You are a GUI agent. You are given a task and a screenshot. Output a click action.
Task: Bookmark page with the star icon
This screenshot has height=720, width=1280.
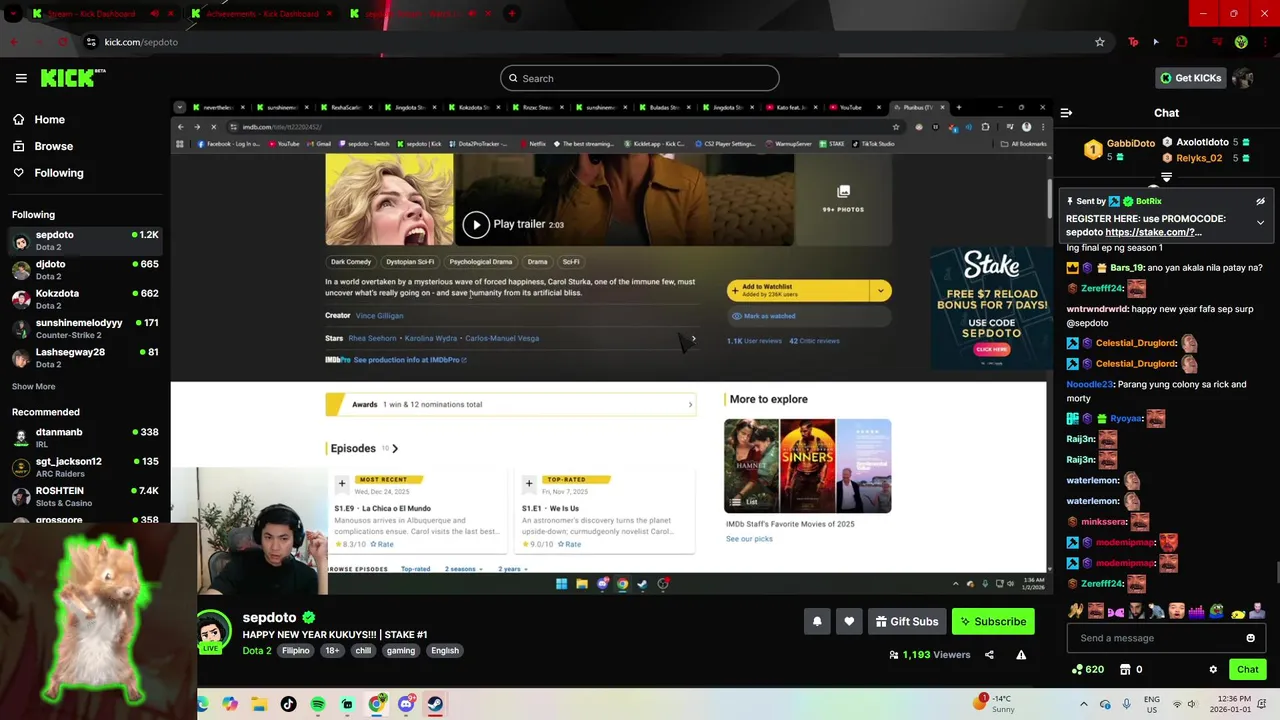click(1100, 42)
